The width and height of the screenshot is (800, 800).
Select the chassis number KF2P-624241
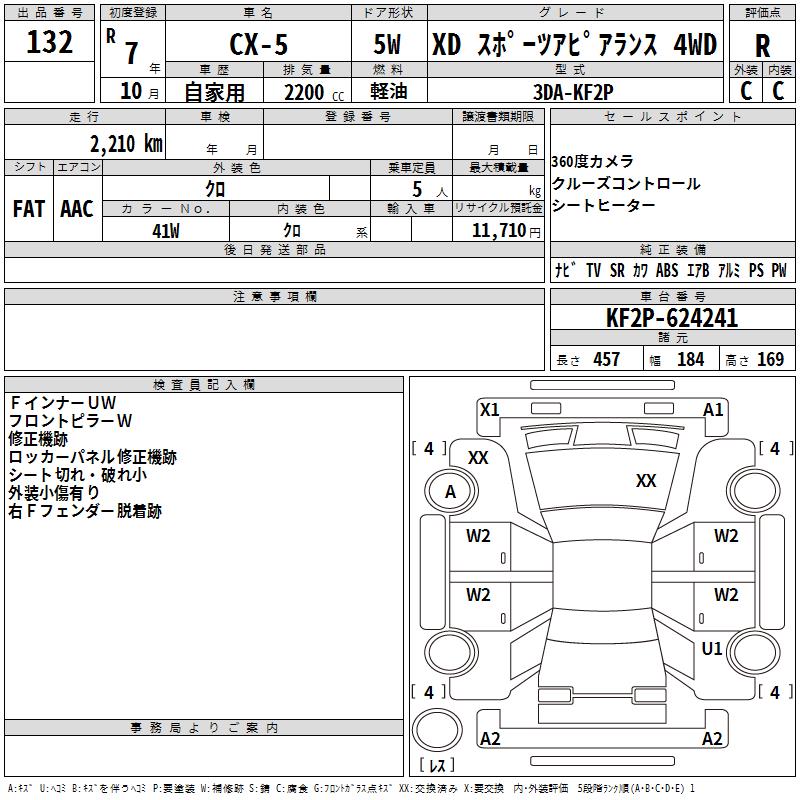point(672,318)
